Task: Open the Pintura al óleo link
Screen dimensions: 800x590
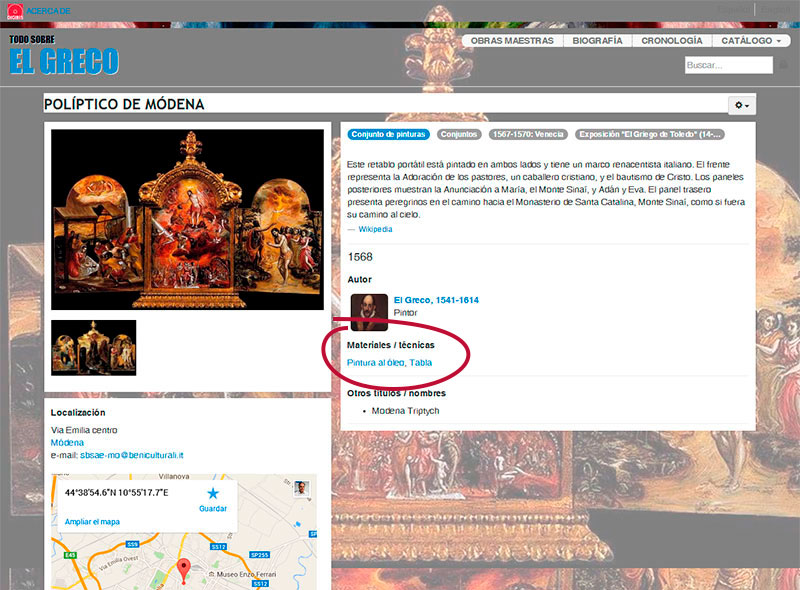Action: [x=376, y=362]
